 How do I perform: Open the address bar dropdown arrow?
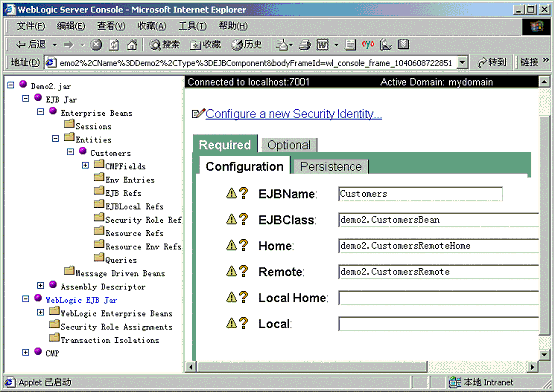coord(462,63)
